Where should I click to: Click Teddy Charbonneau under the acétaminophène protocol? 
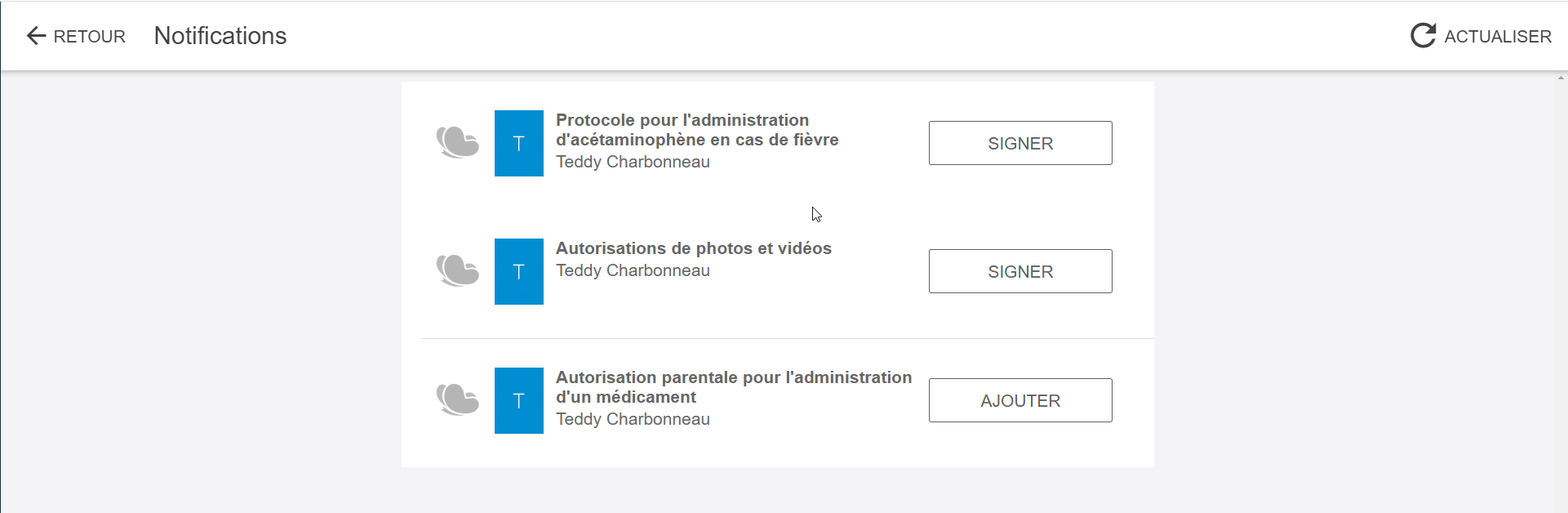633,162
